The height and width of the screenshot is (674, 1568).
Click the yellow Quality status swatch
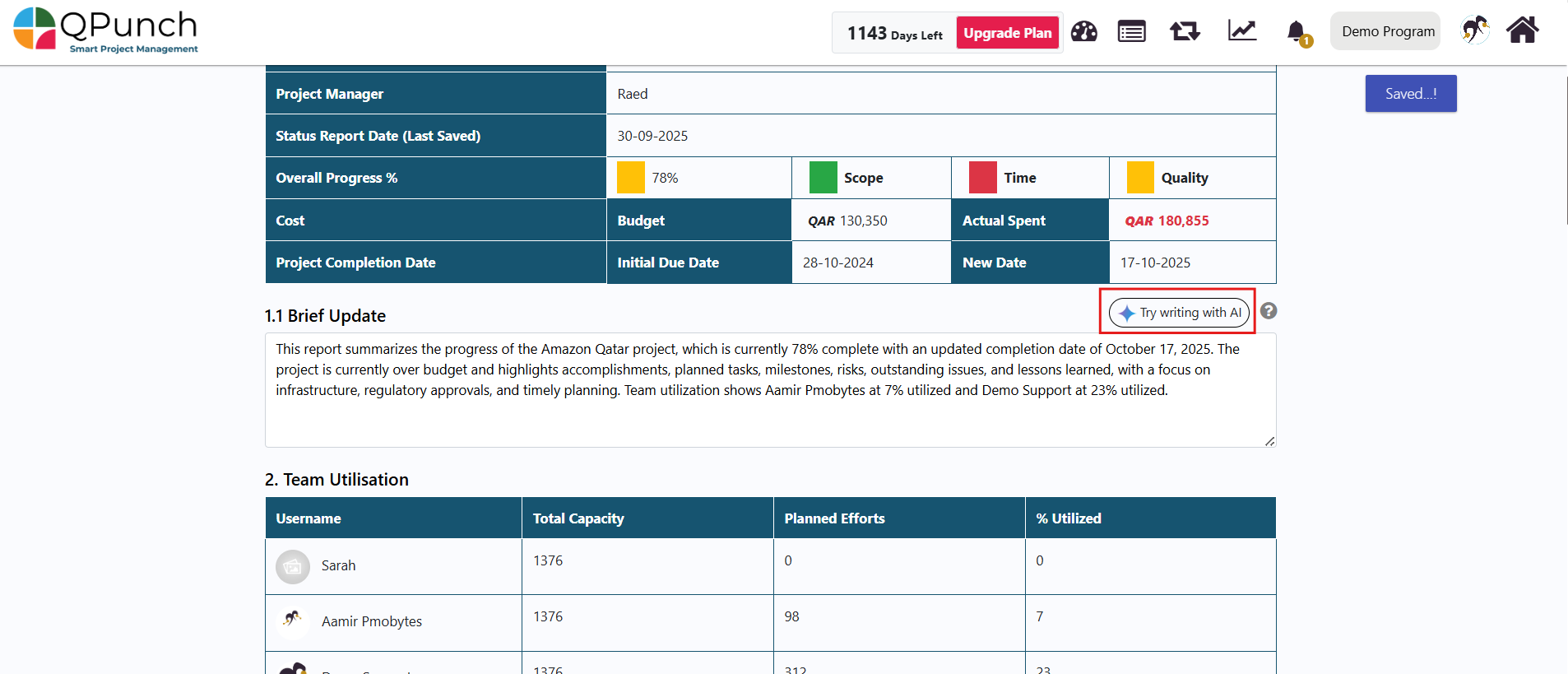(x=1140, y=178)
